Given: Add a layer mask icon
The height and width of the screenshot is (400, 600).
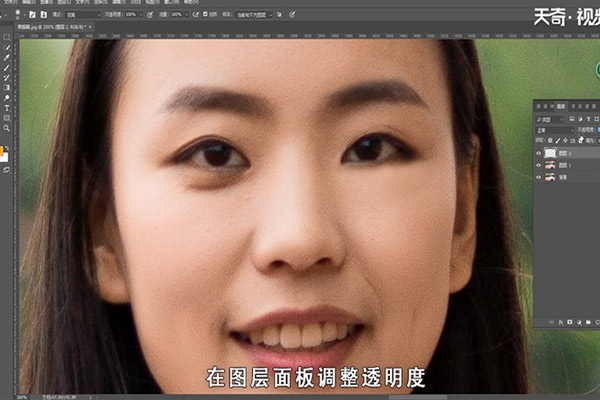Looking at the screenshot, I should tap(570, 322).
